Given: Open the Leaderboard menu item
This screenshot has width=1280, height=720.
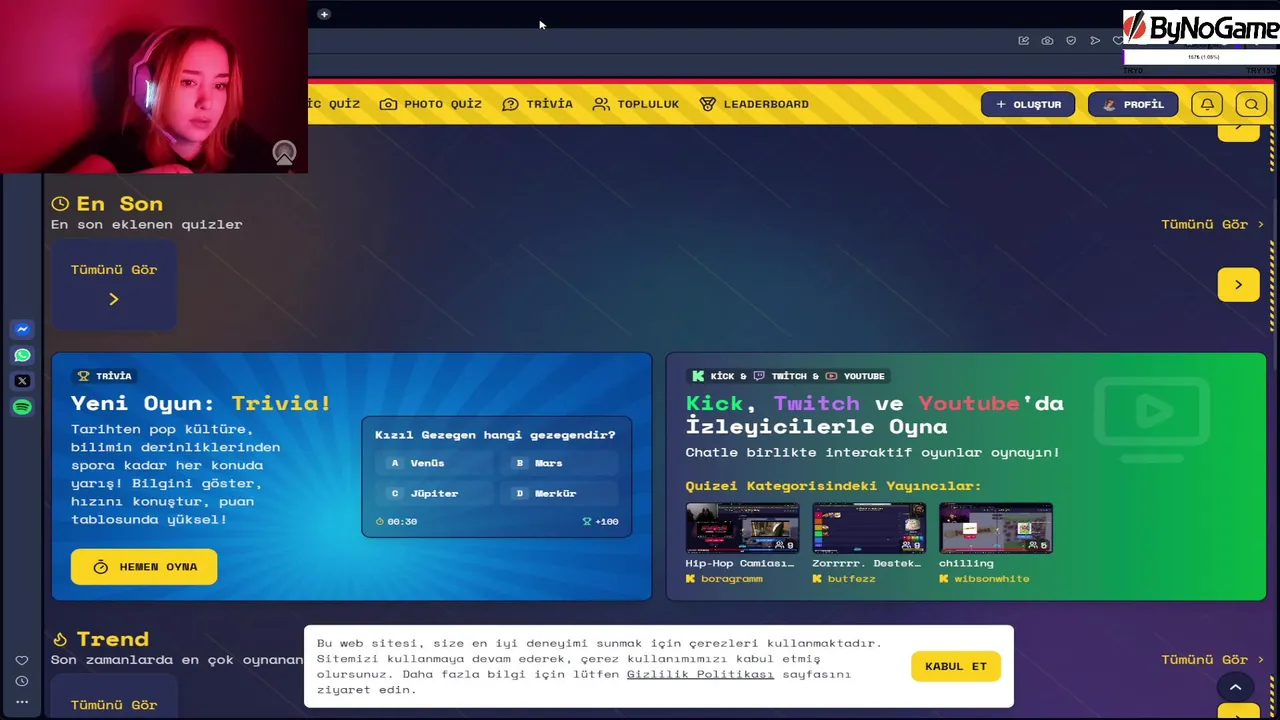Looking at the screenshot, I should click(754, 104).
